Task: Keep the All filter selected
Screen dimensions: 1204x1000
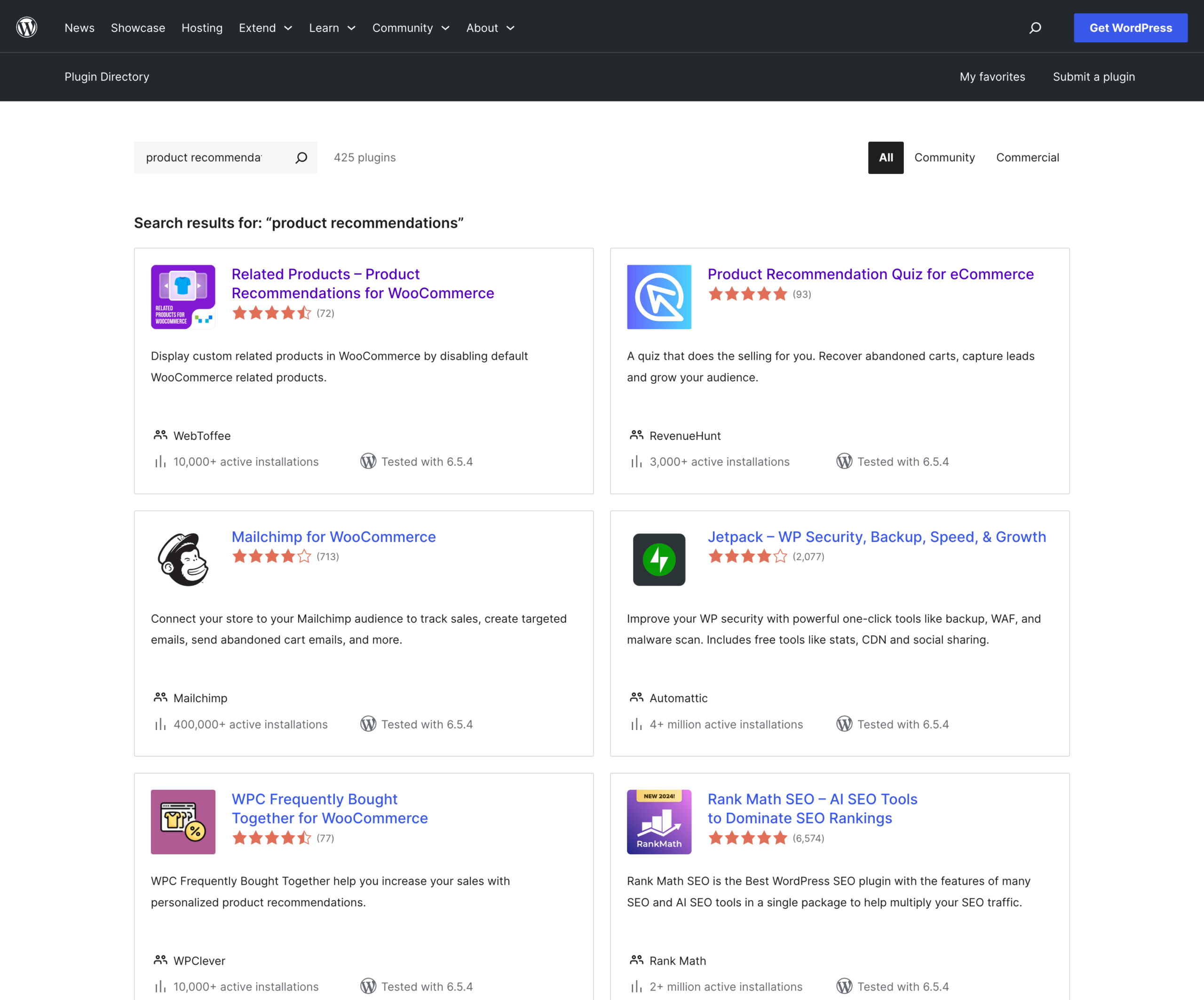Action: (x=885, y=157)
